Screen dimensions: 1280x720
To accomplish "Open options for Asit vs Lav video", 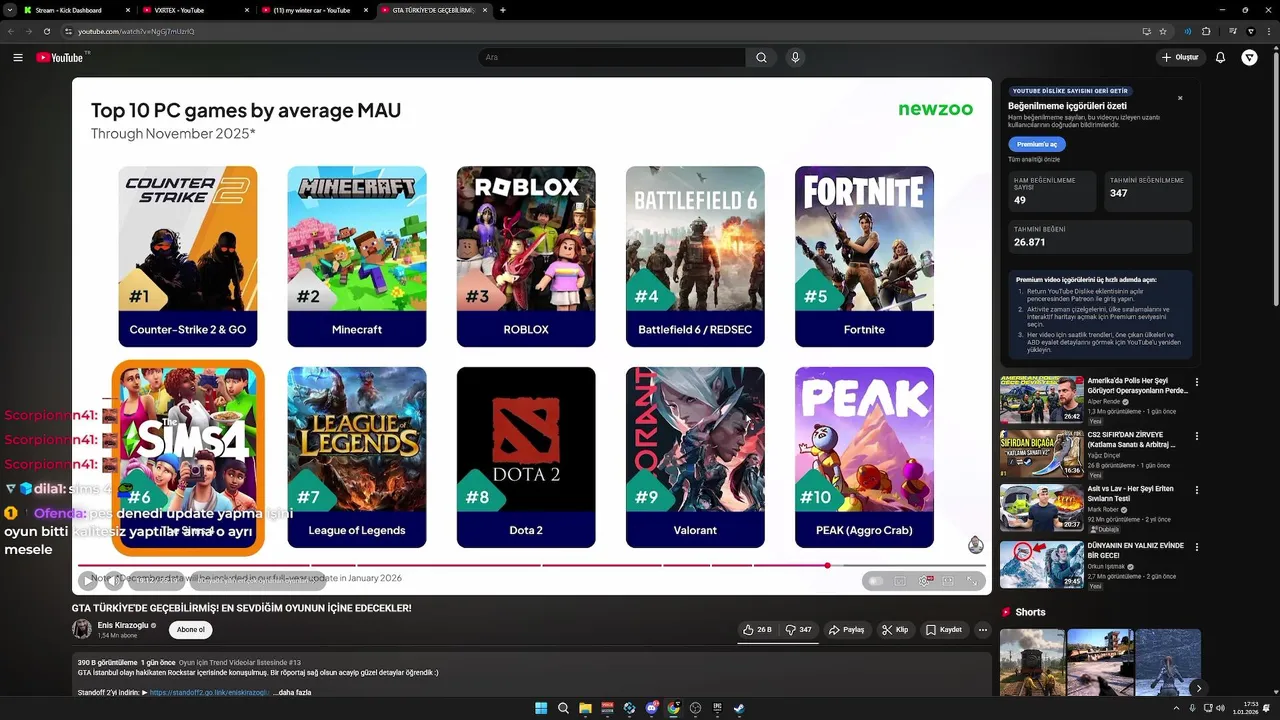I will point(1197,491).
